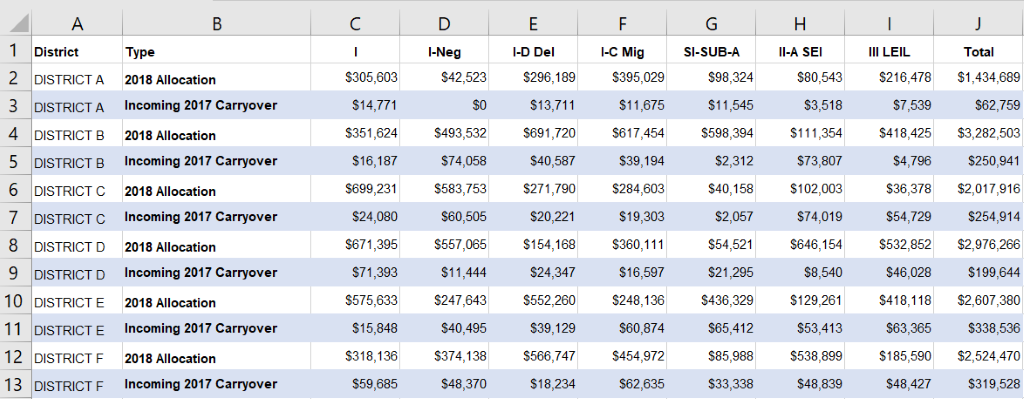Select cell with $1,434,689 total
Image resolution: width=1024 pixels, height=399 pixels.
coord(978,78)
